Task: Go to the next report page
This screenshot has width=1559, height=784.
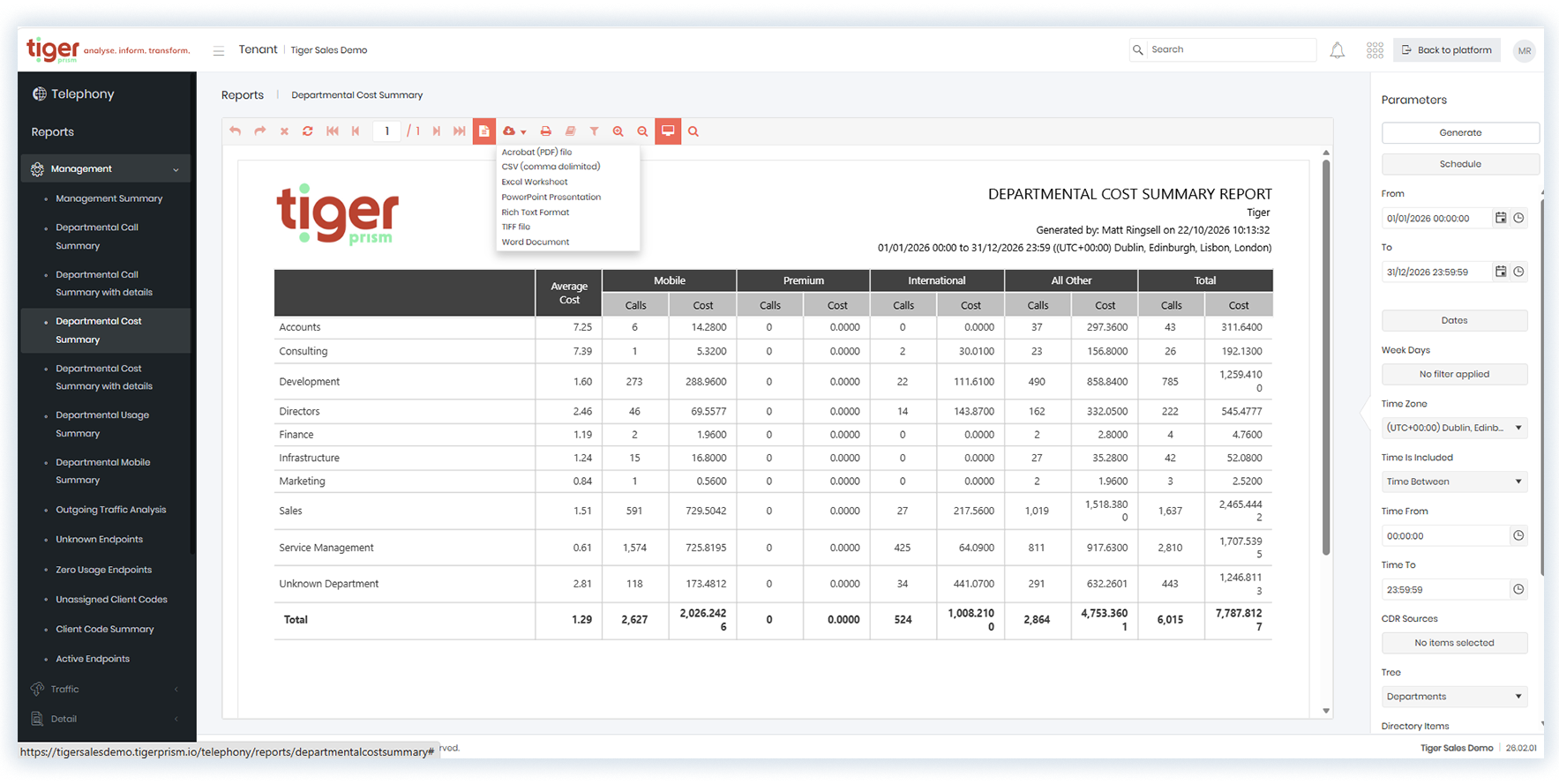Action: [436, 131]
